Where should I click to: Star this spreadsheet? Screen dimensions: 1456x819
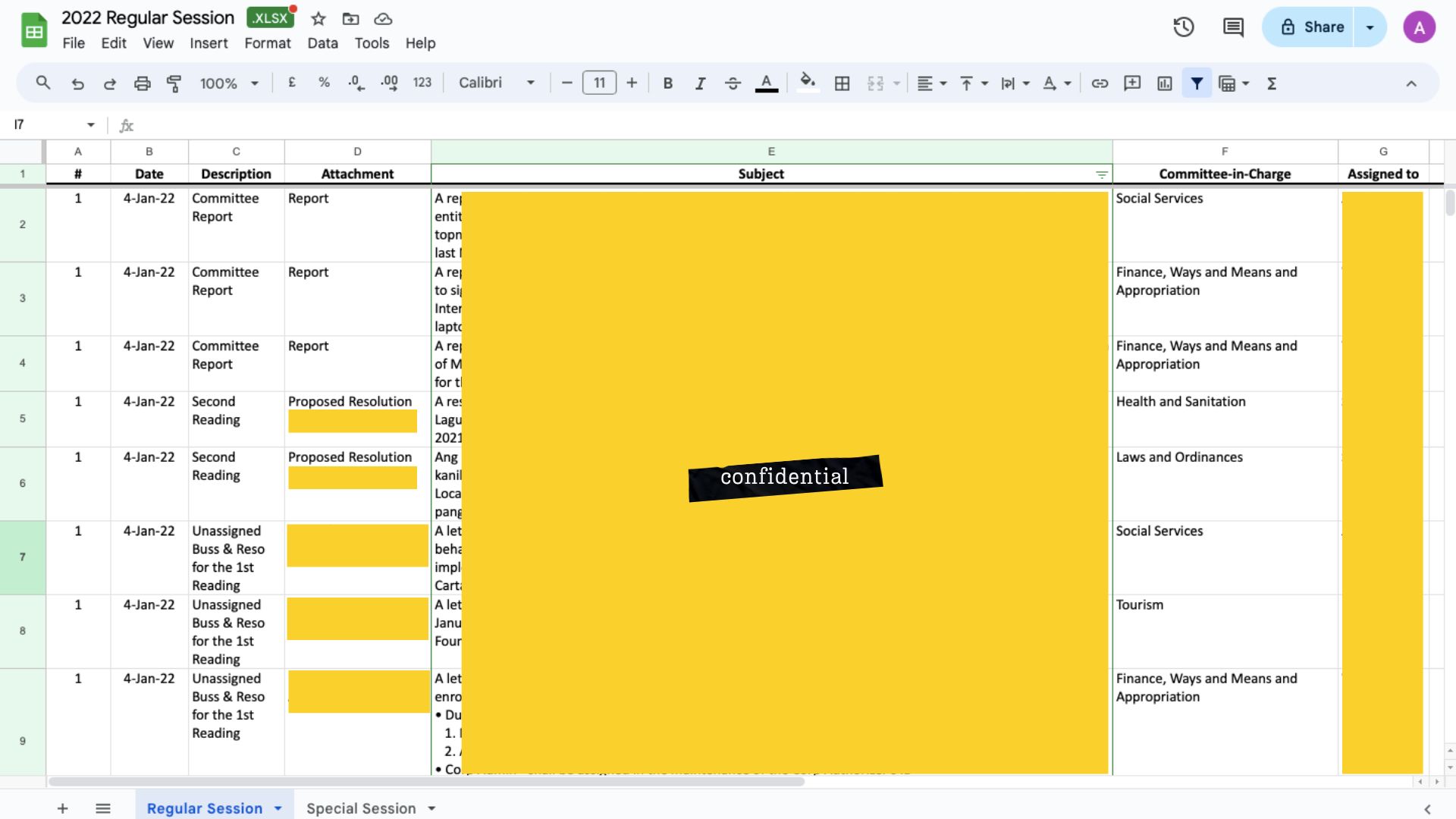[318, 19]
